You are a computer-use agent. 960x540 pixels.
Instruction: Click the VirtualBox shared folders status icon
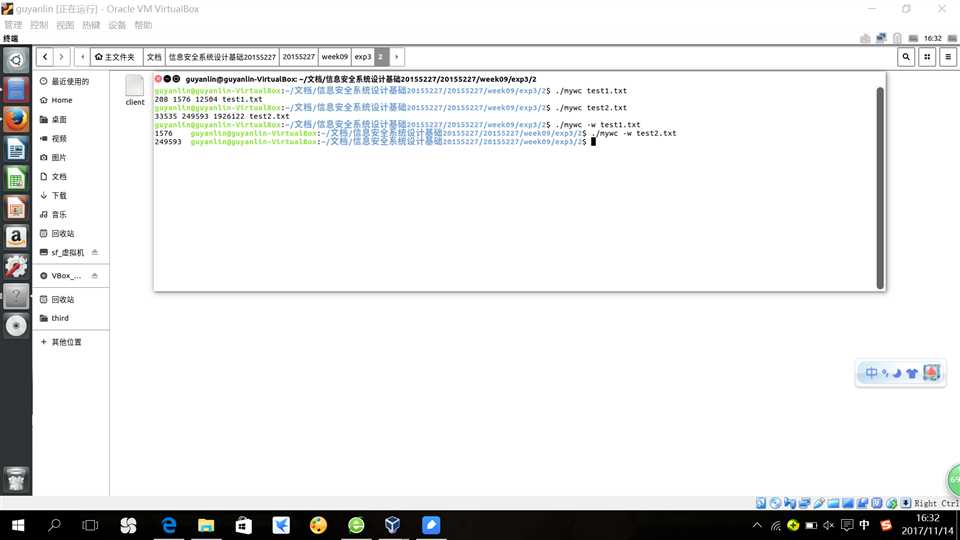[833, 503]
